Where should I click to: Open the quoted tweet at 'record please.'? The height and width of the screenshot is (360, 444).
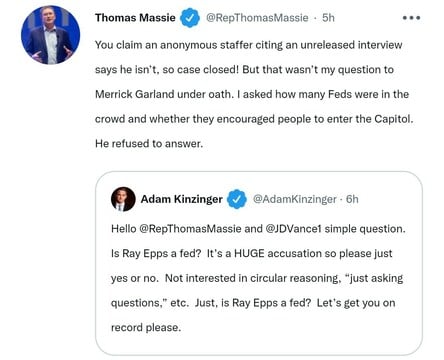[146, 327]
